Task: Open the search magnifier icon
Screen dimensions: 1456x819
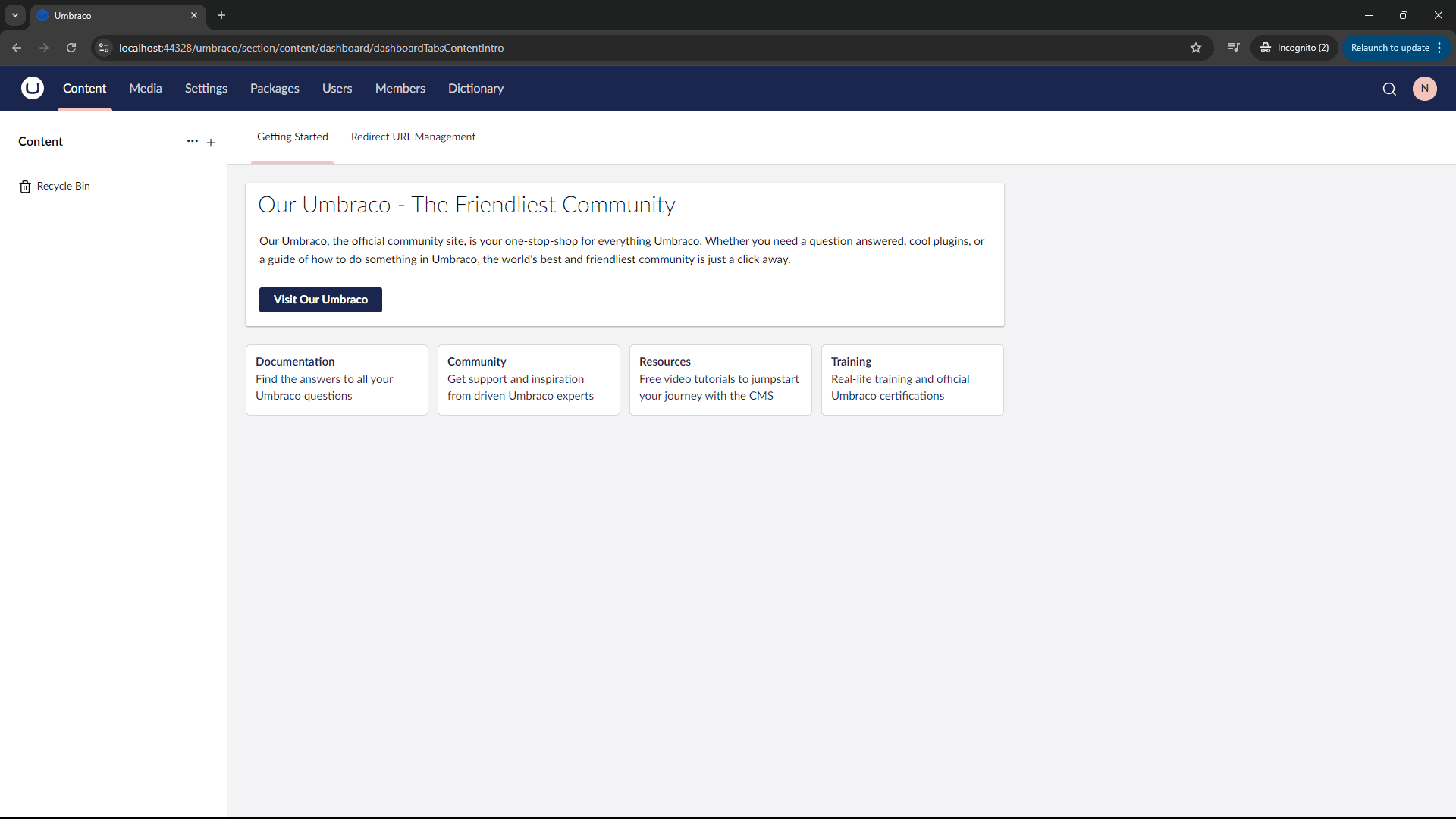Action: pyautogui.click(x=1389, y=89)
